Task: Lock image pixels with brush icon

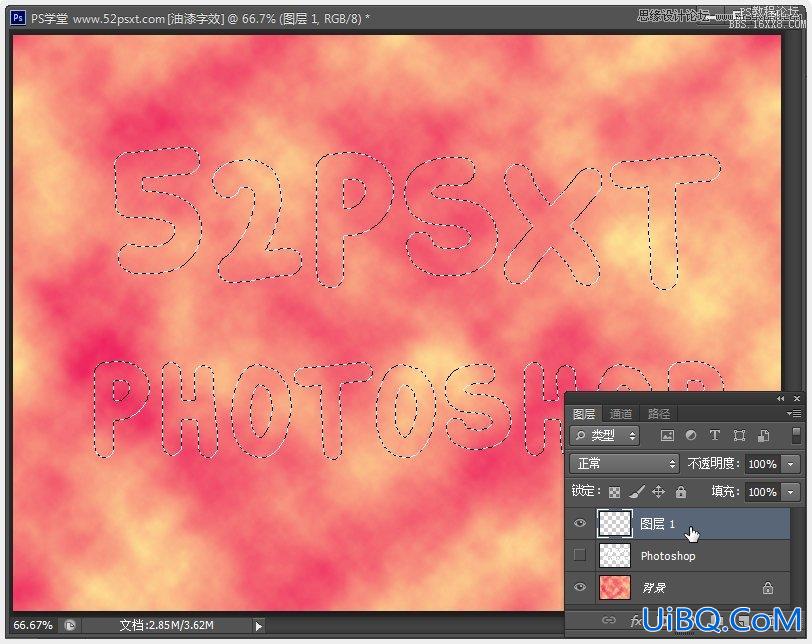Action: tap(637, 491)
